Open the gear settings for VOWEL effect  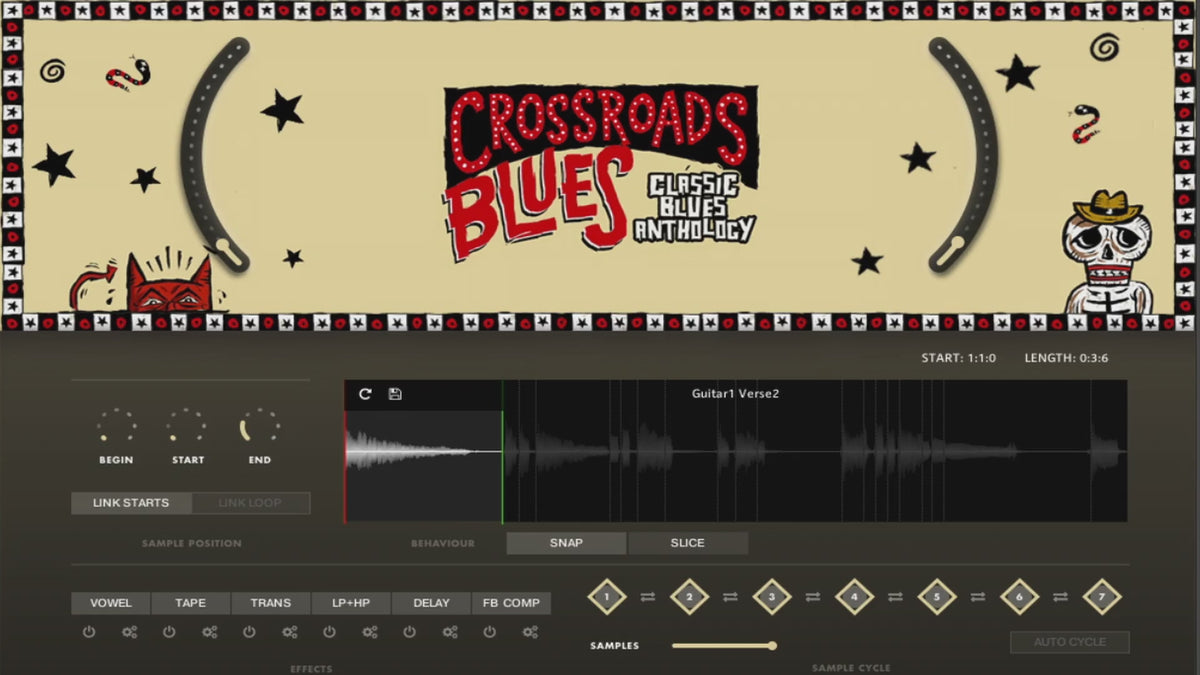(x=129, y=632)
